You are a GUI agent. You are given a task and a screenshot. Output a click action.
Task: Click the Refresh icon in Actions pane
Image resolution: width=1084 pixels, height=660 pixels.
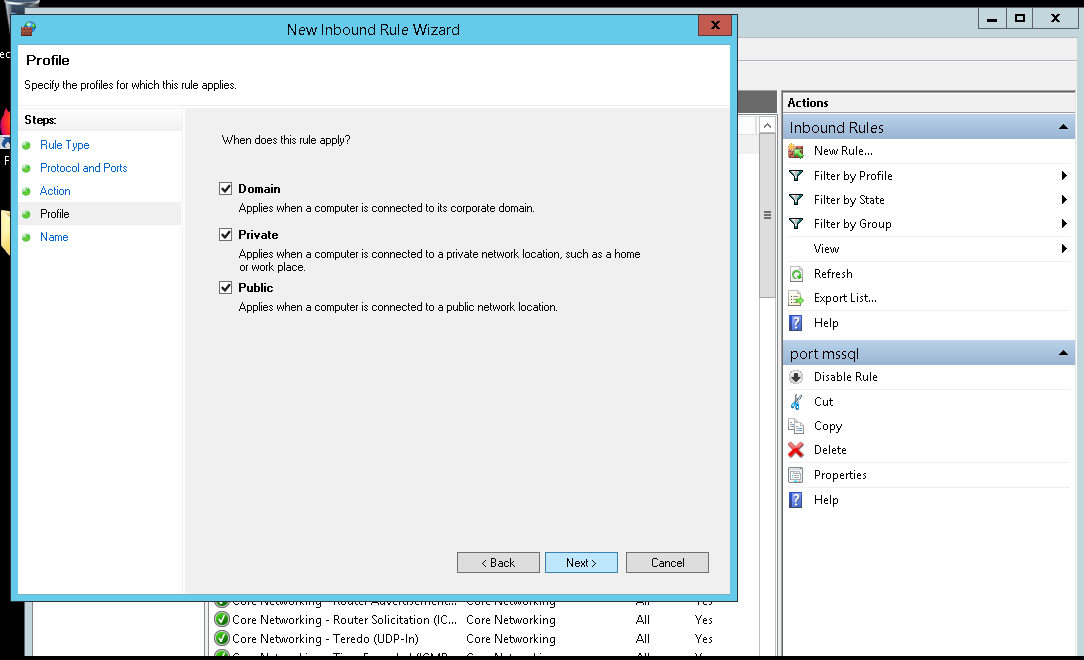[796, 274]
